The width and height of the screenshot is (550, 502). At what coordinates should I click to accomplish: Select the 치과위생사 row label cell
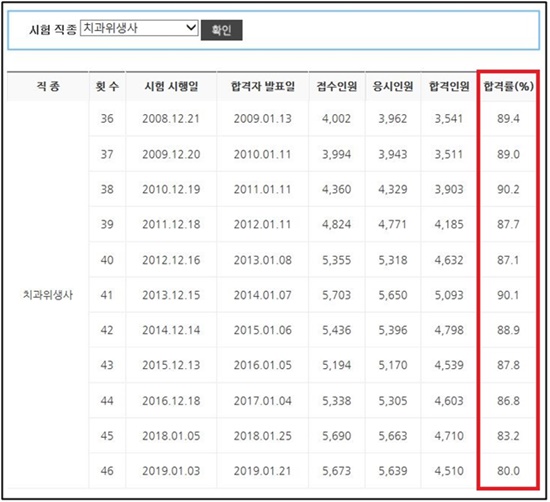pyautogui.click(x=48, y=295)
